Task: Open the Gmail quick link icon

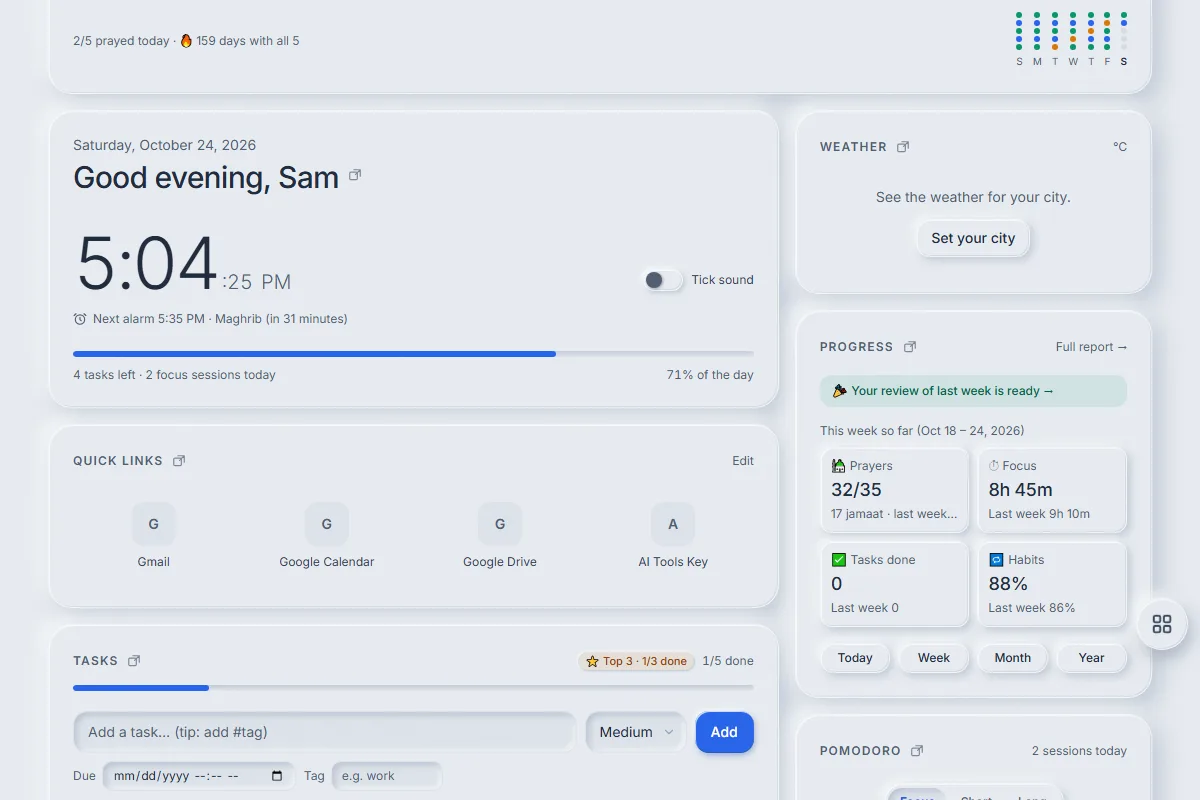Action: [x=154, y=524]
